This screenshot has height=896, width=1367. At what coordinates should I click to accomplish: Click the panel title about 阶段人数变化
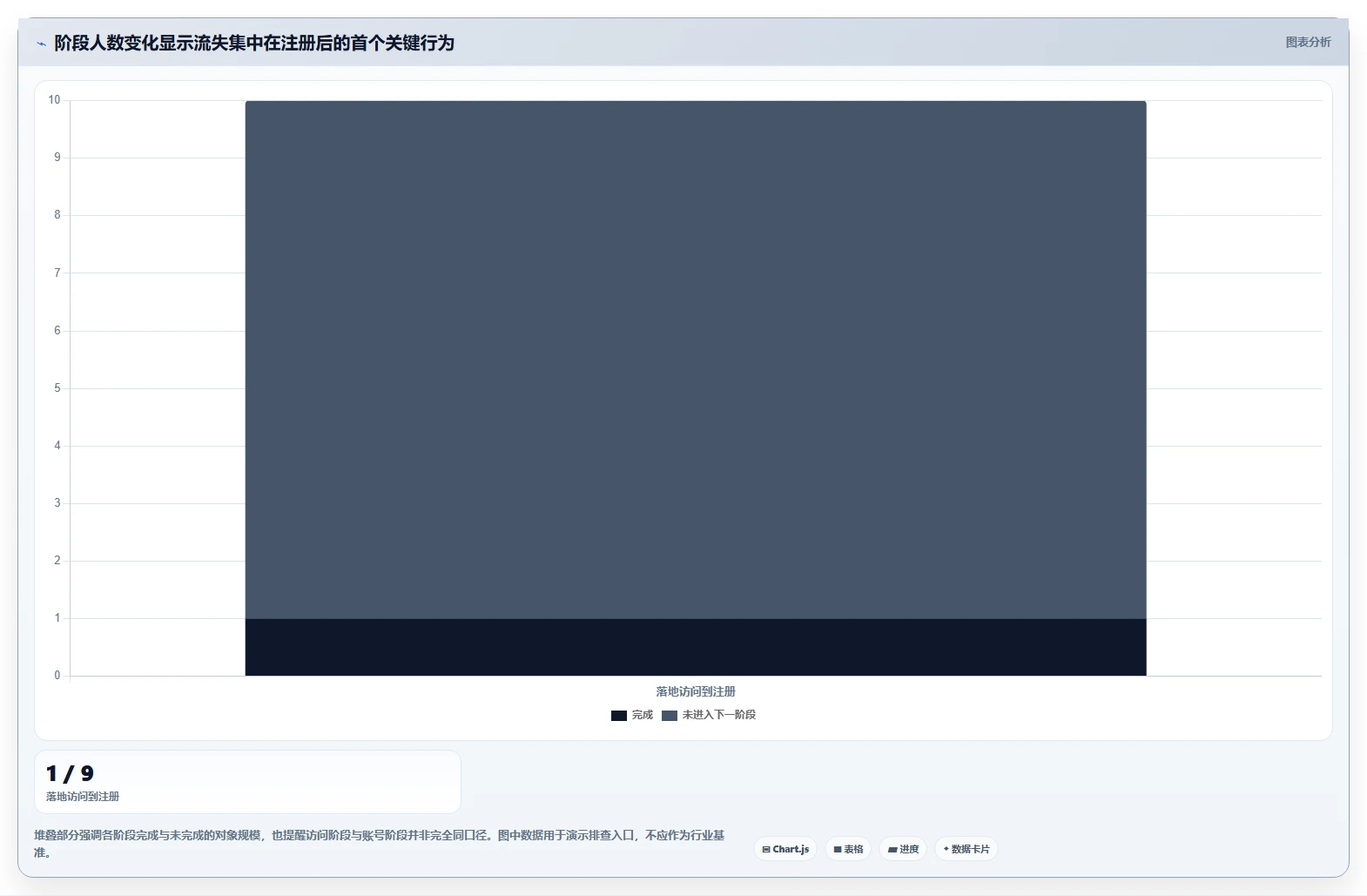pos(254,43)
